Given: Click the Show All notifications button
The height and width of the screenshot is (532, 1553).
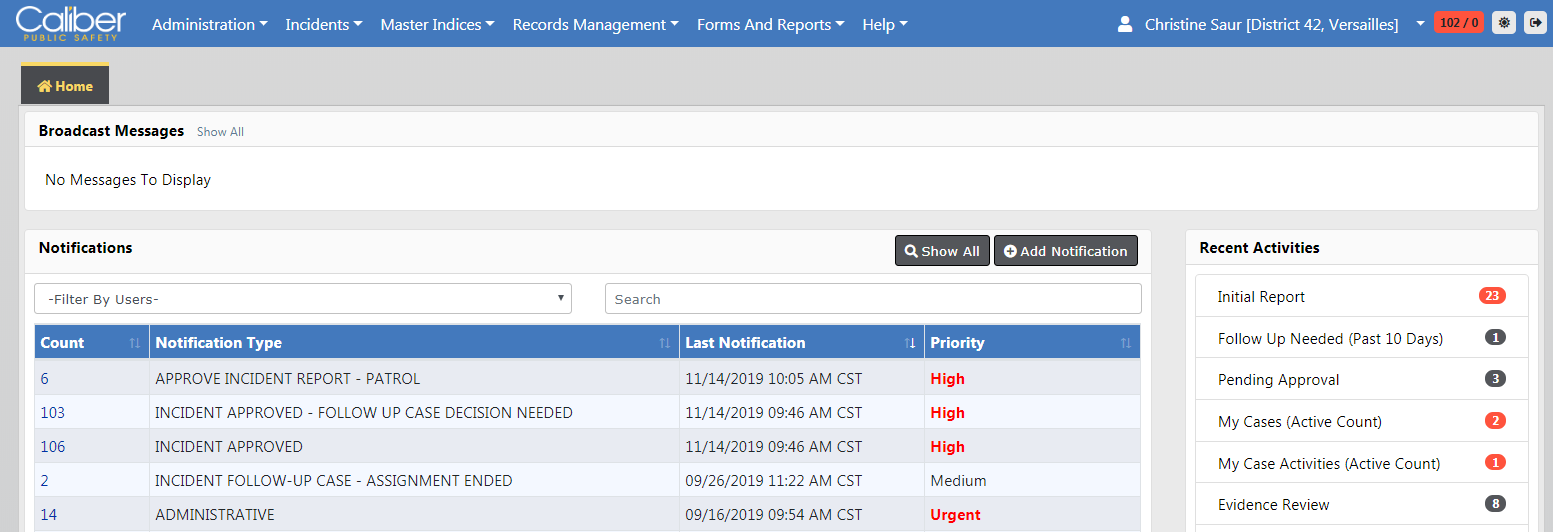Looking at the screenshot, I should coord(942,251).
